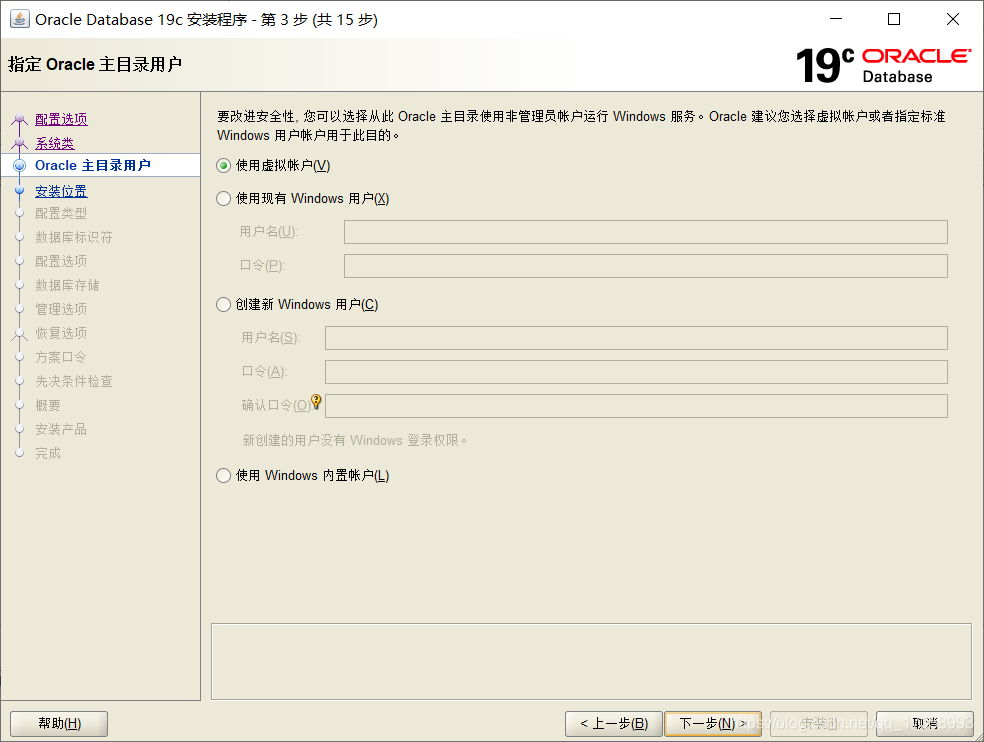Go back with 上一步(B) button

tap(614, 724)
